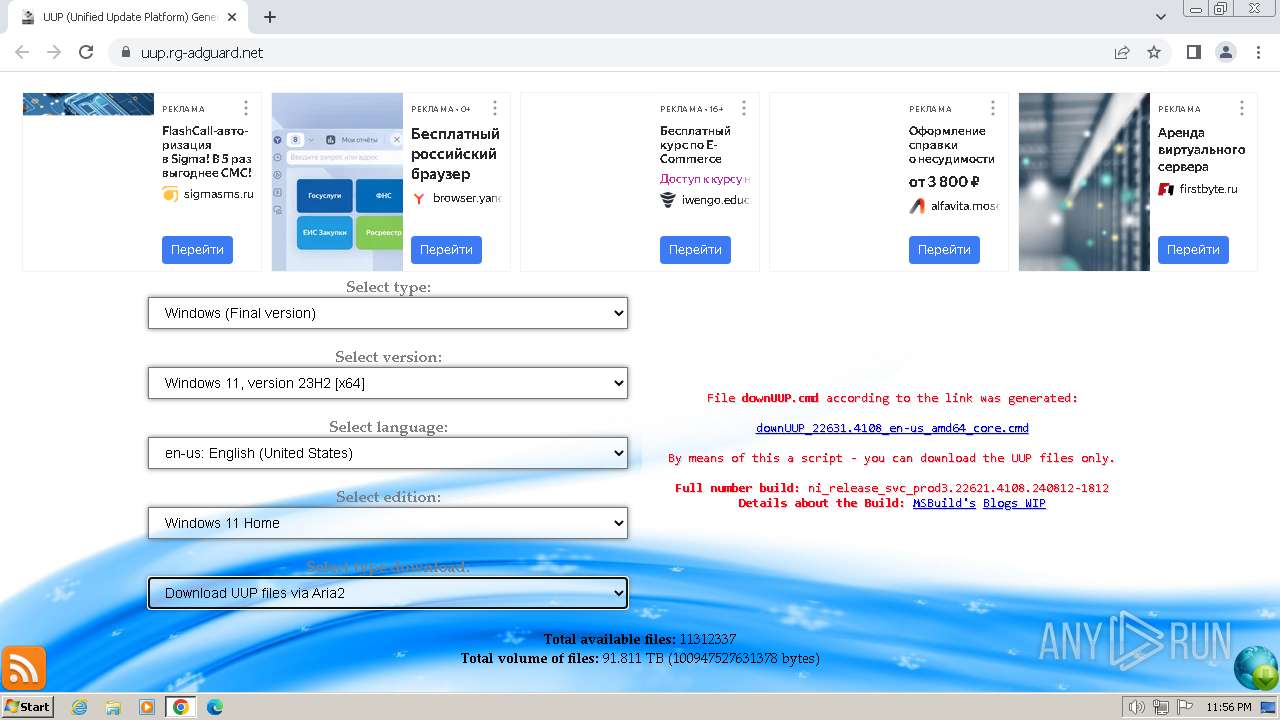Open options on the Yandex browser ad
The width and height of the screenshot is (1280, 720).
coord(495,108)
